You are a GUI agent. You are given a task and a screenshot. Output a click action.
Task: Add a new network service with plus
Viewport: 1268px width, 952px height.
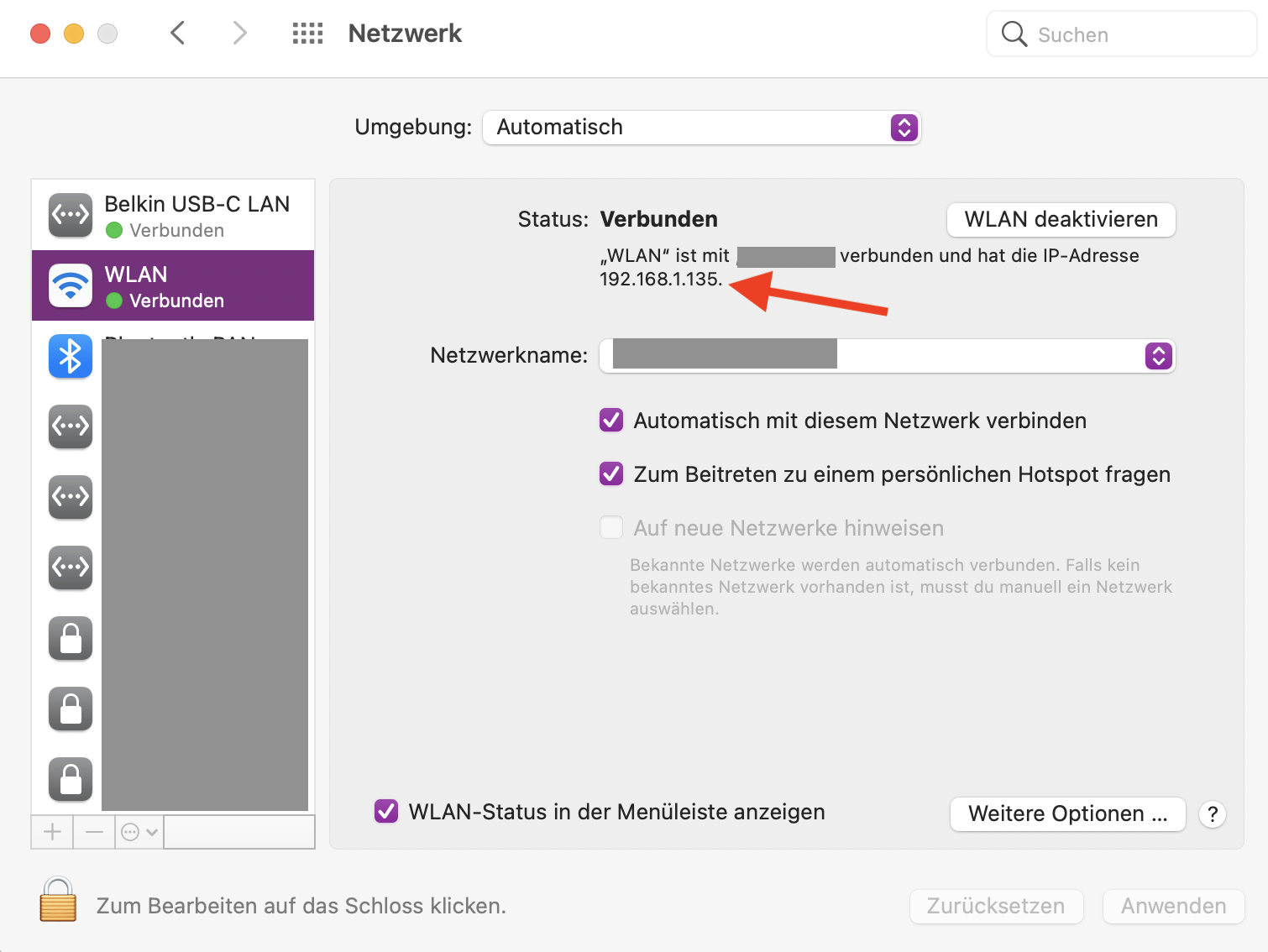pyautogui.click(x=52, y=832)
